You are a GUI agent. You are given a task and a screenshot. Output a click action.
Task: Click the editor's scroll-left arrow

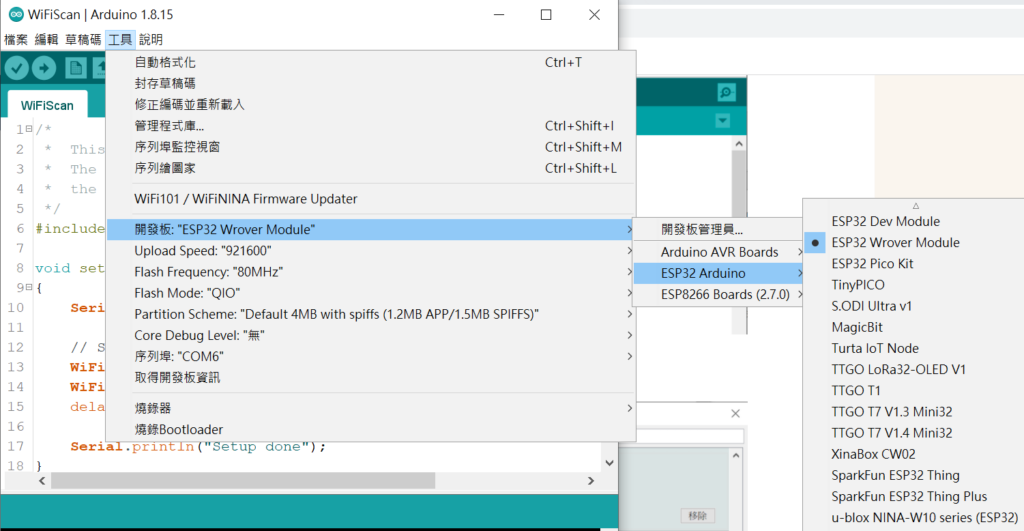pyautogui.click(x=41, y=481)
